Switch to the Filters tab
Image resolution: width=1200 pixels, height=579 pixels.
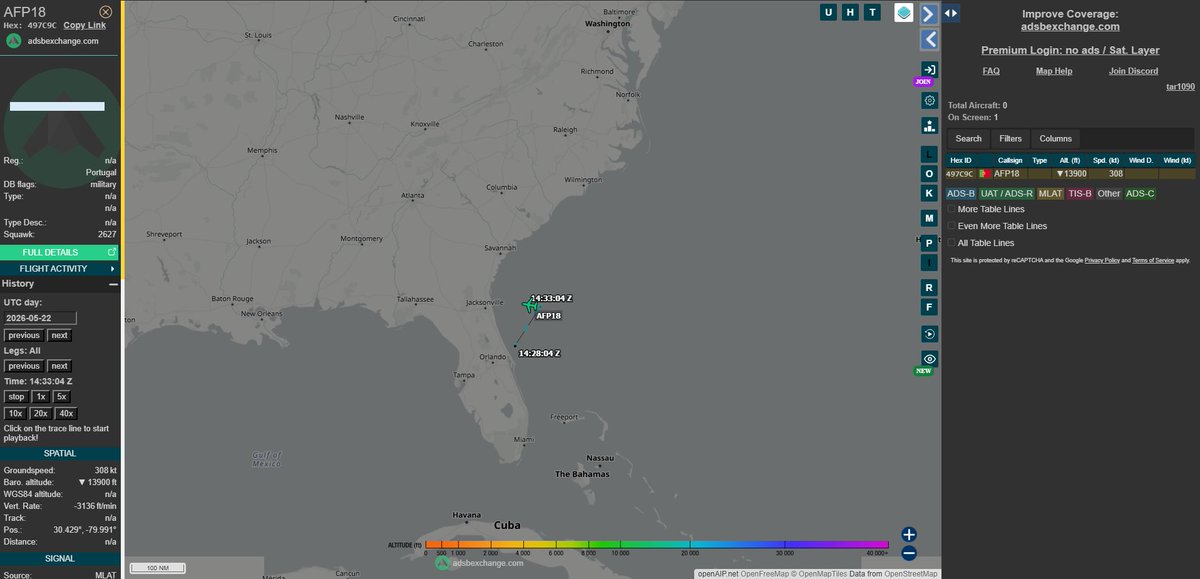coord(1011,139)
